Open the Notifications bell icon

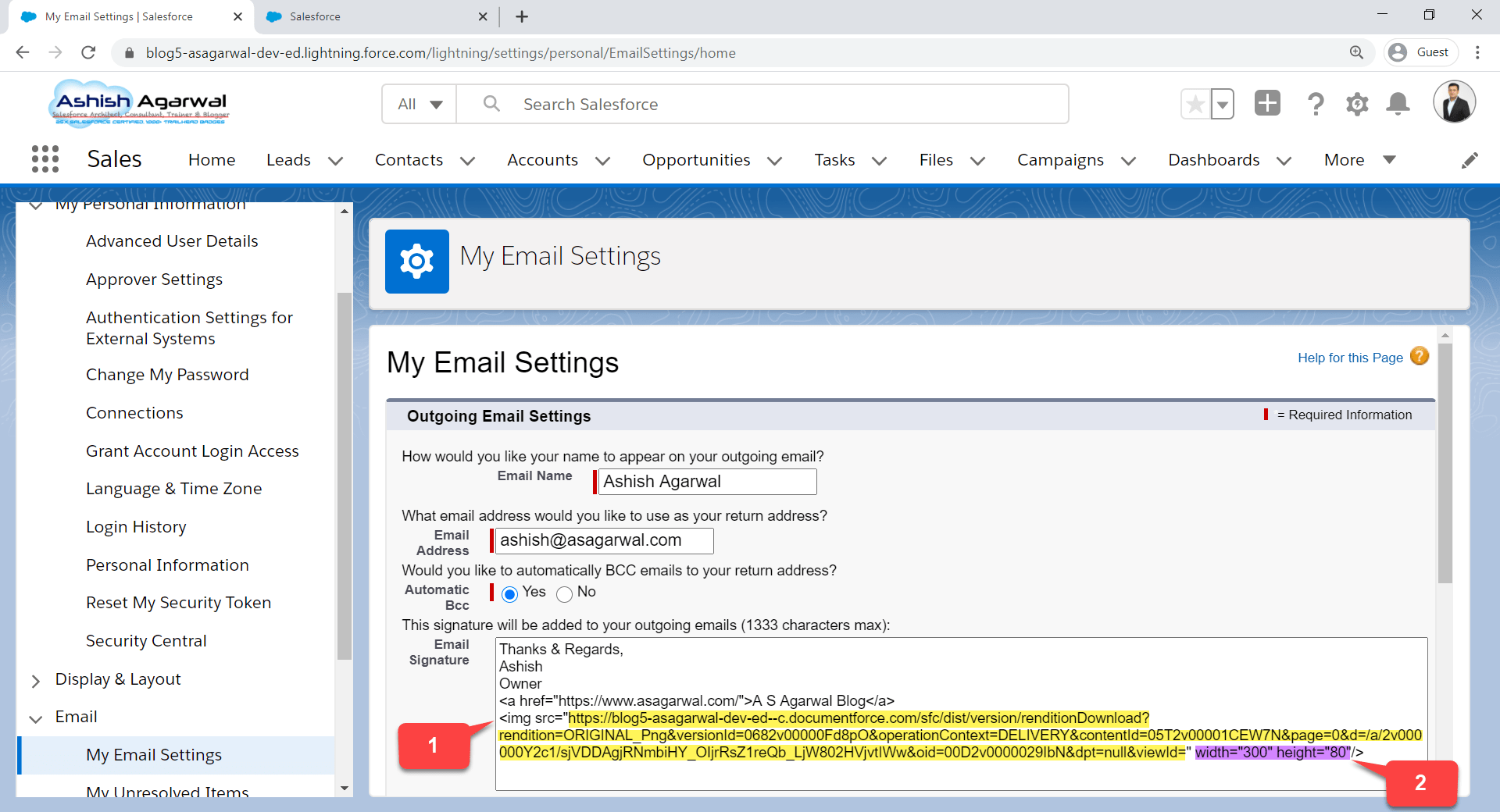pyautogui.click(x=1398, y=104)
